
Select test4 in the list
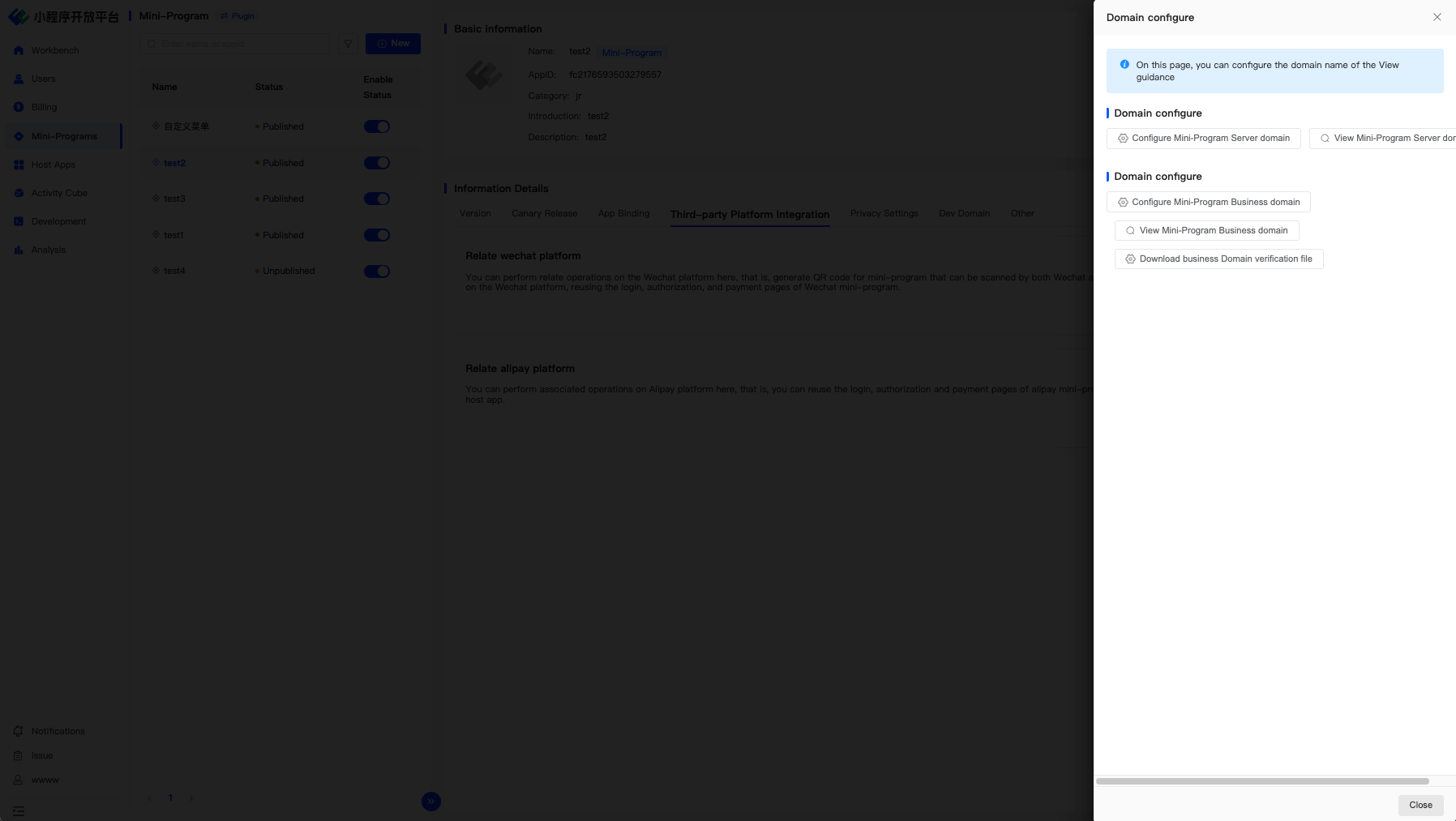174,271
